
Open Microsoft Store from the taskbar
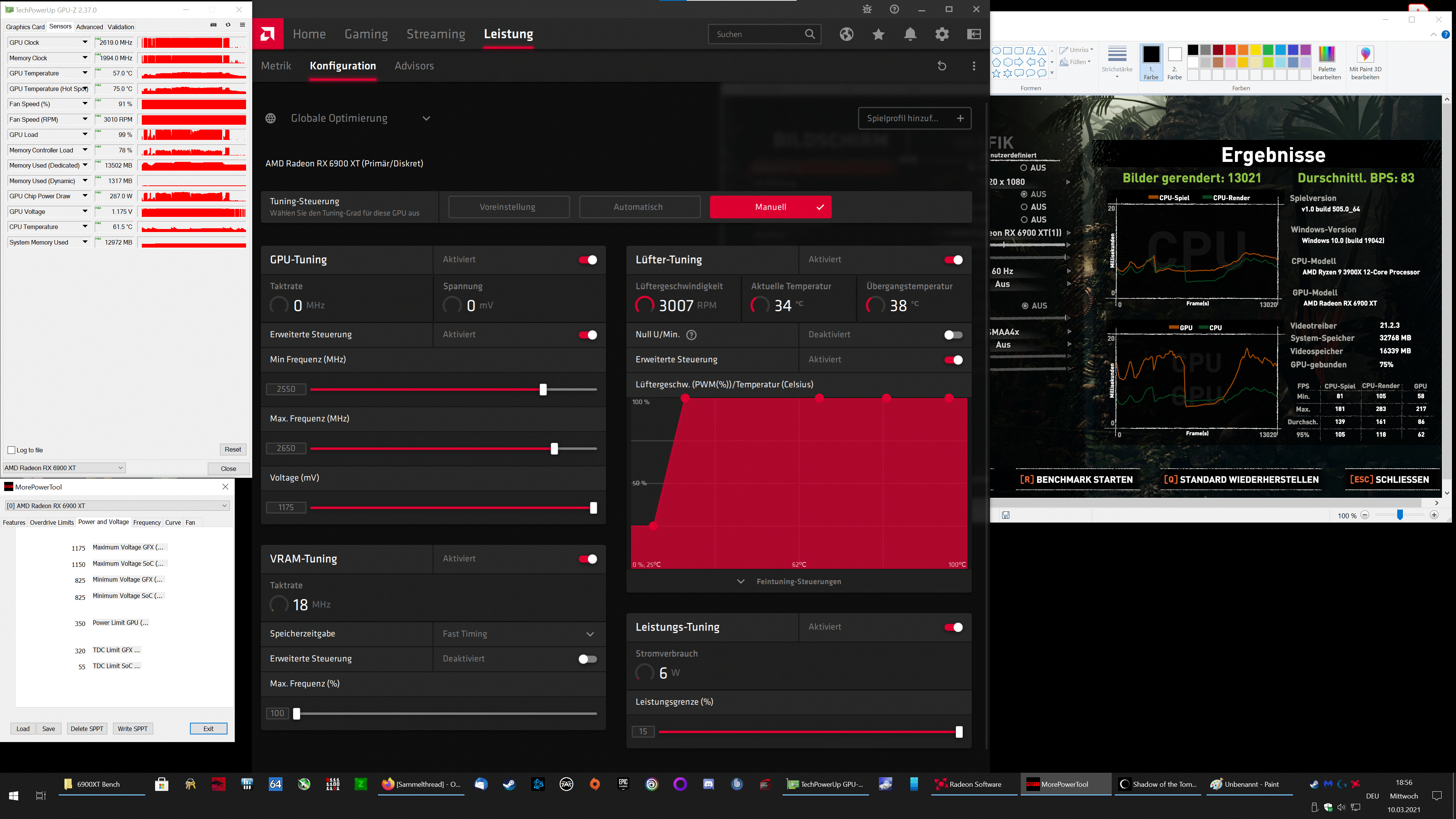(162, 784)
